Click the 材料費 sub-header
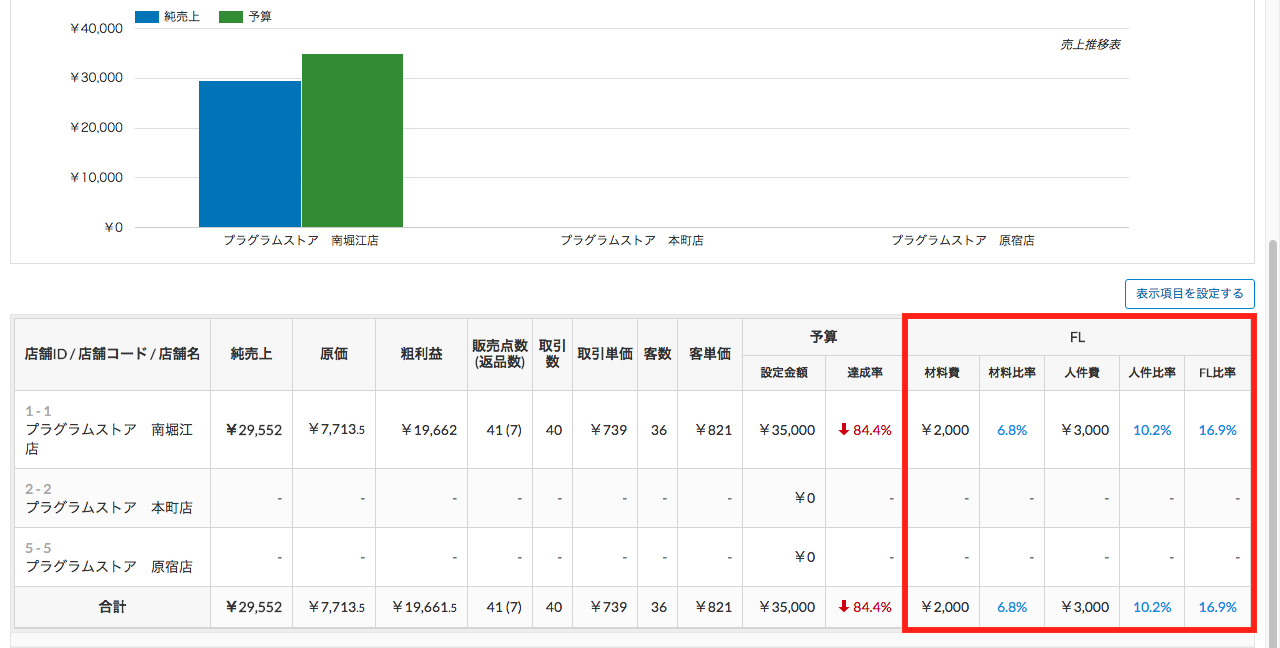 (x=942, y=373)
